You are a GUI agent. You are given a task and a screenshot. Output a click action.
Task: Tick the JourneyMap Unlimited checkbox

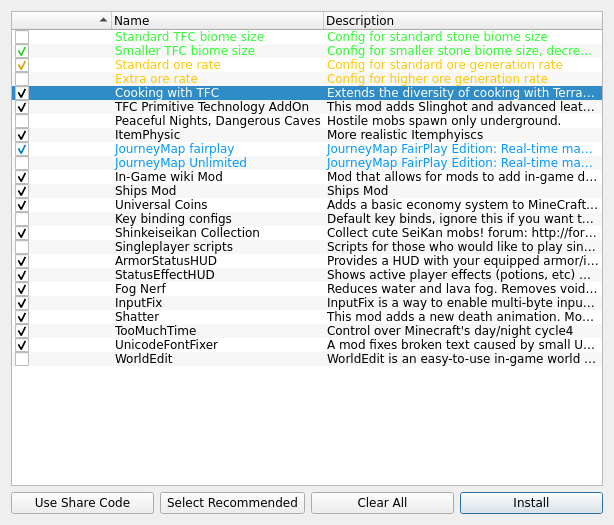pos(22,163)
